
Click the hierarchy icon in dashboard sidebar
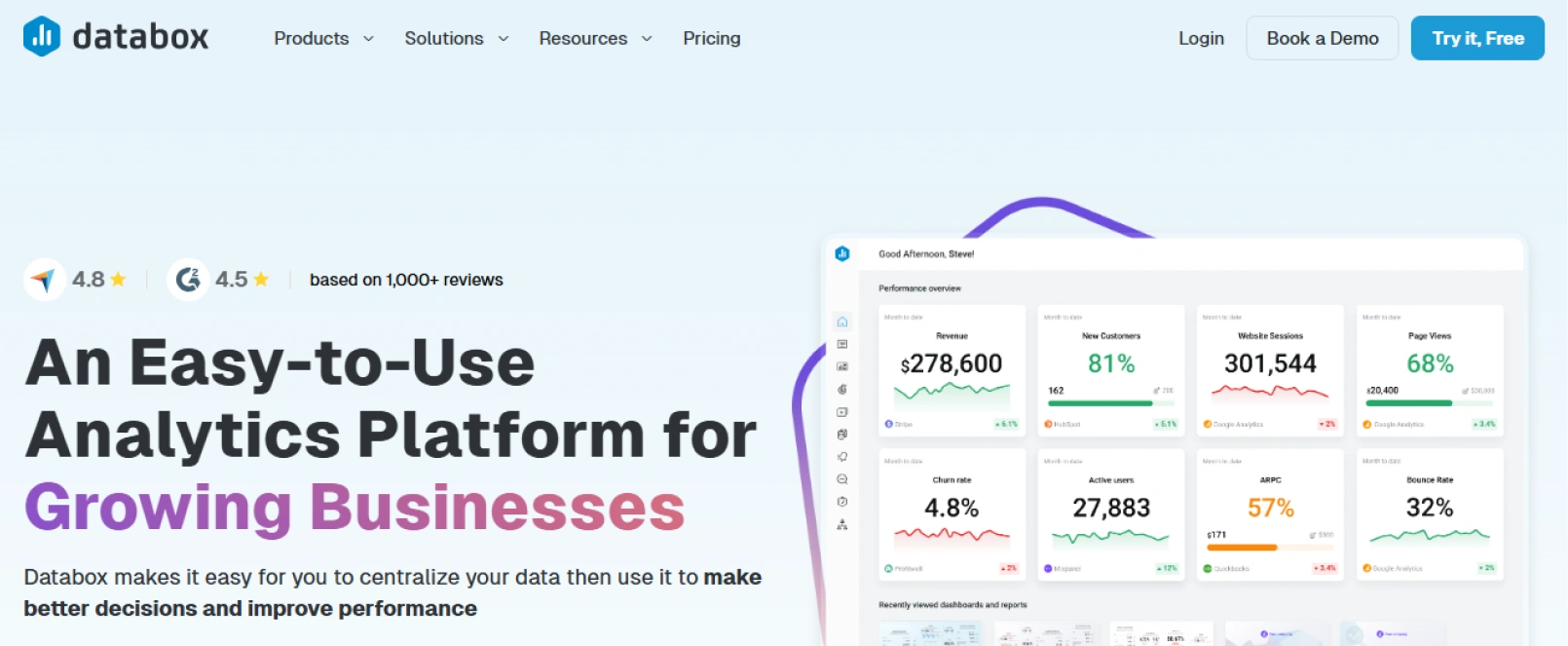click(x=842, y=524)
